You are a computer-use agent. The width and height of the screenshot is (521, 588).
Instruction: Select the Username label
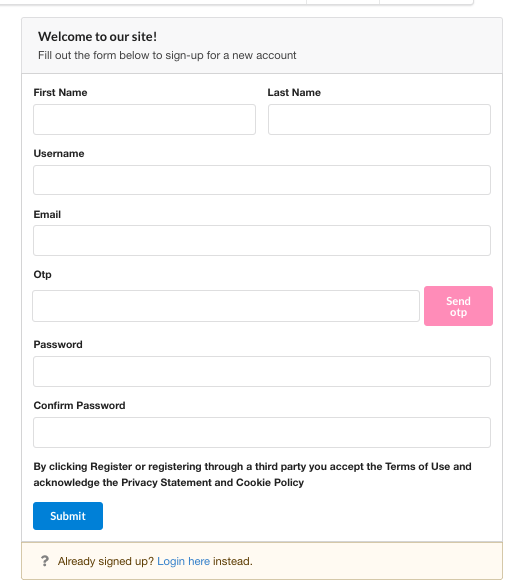(x=59, y=154)
